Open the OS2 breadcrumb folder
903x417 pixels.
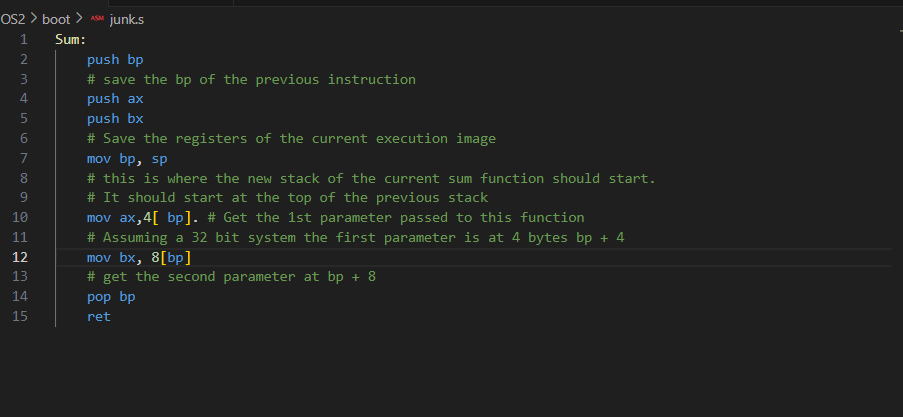pos(14,19)
